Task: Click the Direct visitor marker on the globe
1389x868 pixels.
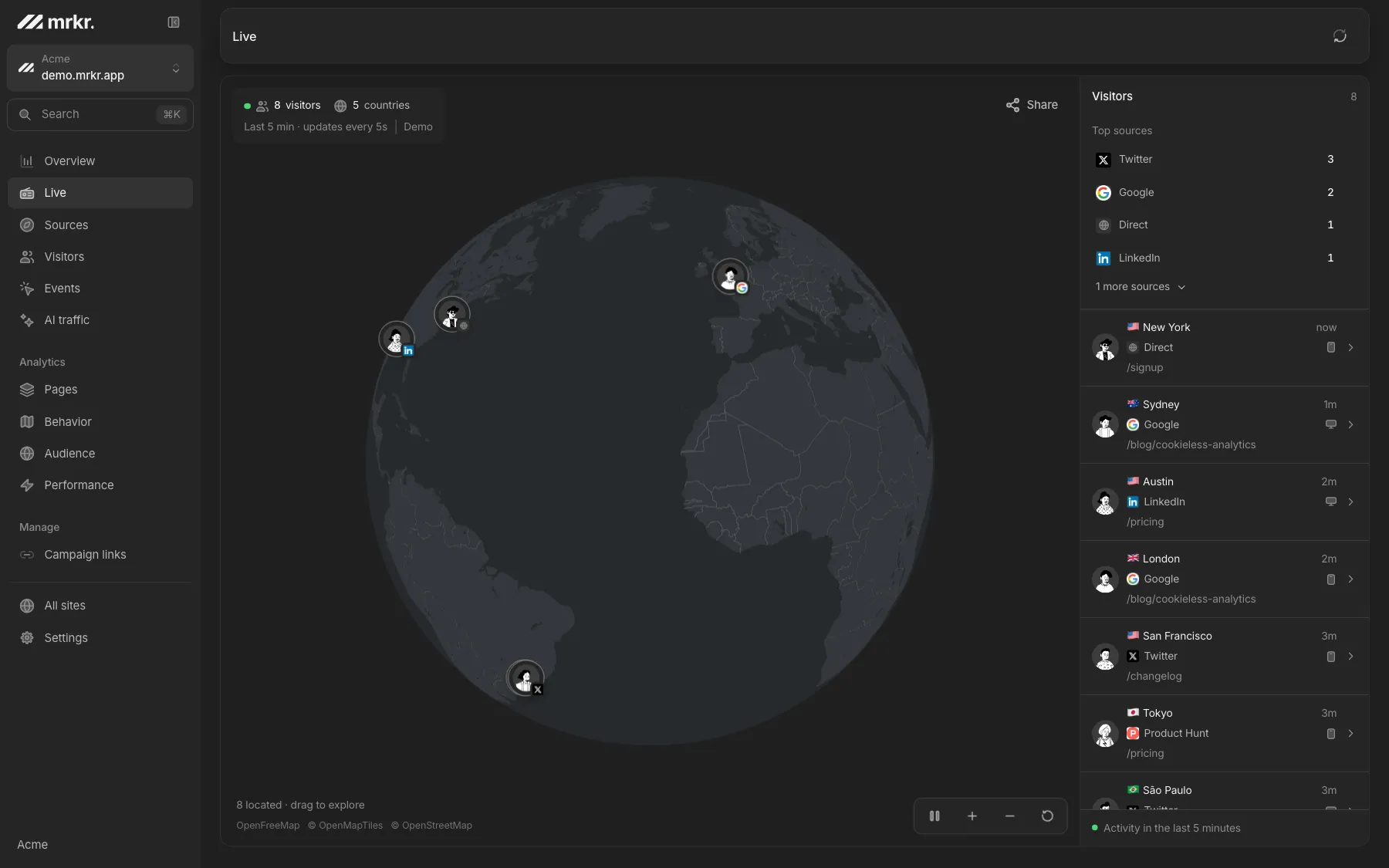Action: (x=452, y=315)
